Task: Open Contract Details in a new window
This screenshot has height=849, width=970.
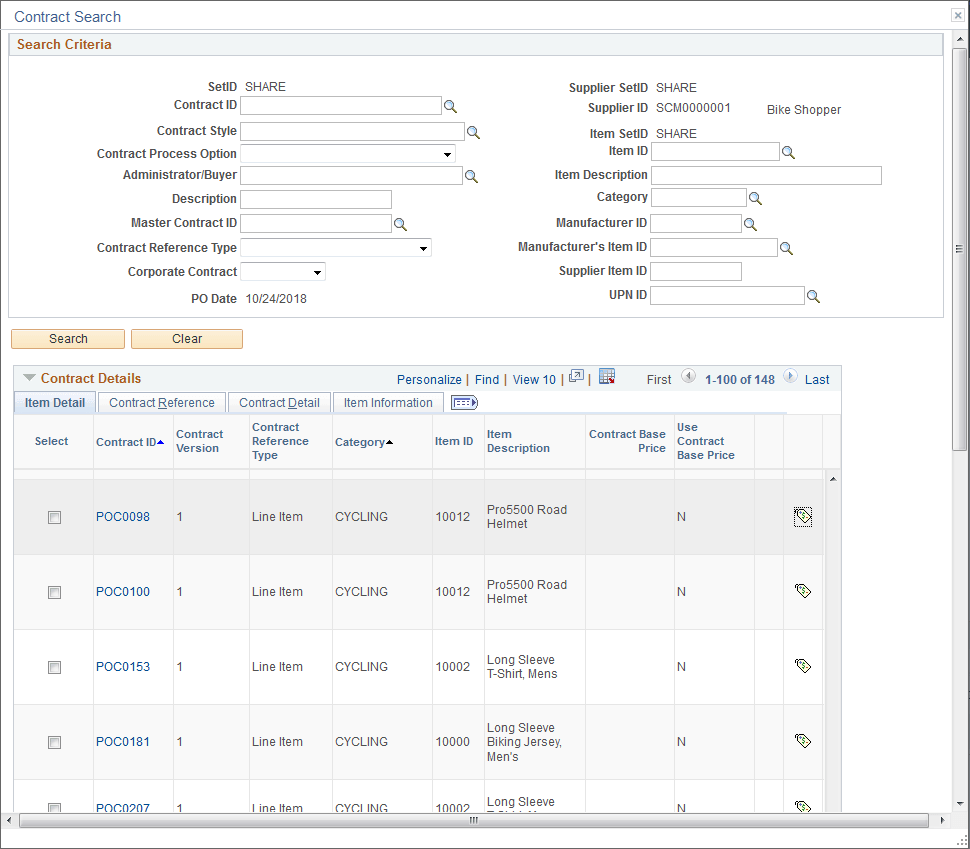Action: pos(576,377)
